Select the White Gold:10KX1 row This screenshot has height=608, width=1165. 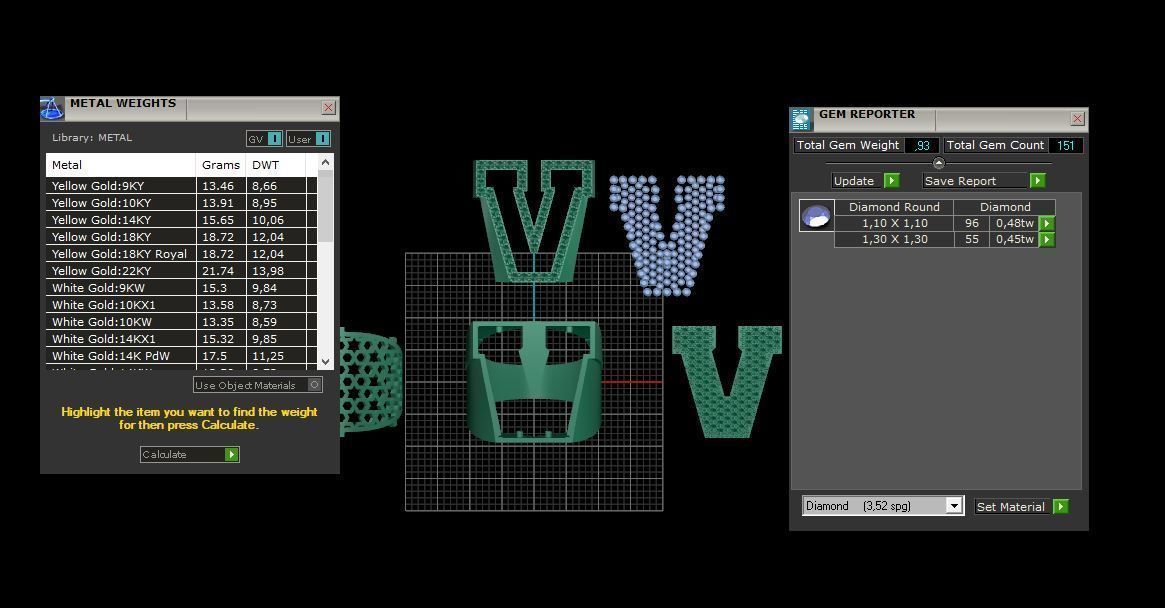[181, 305]
